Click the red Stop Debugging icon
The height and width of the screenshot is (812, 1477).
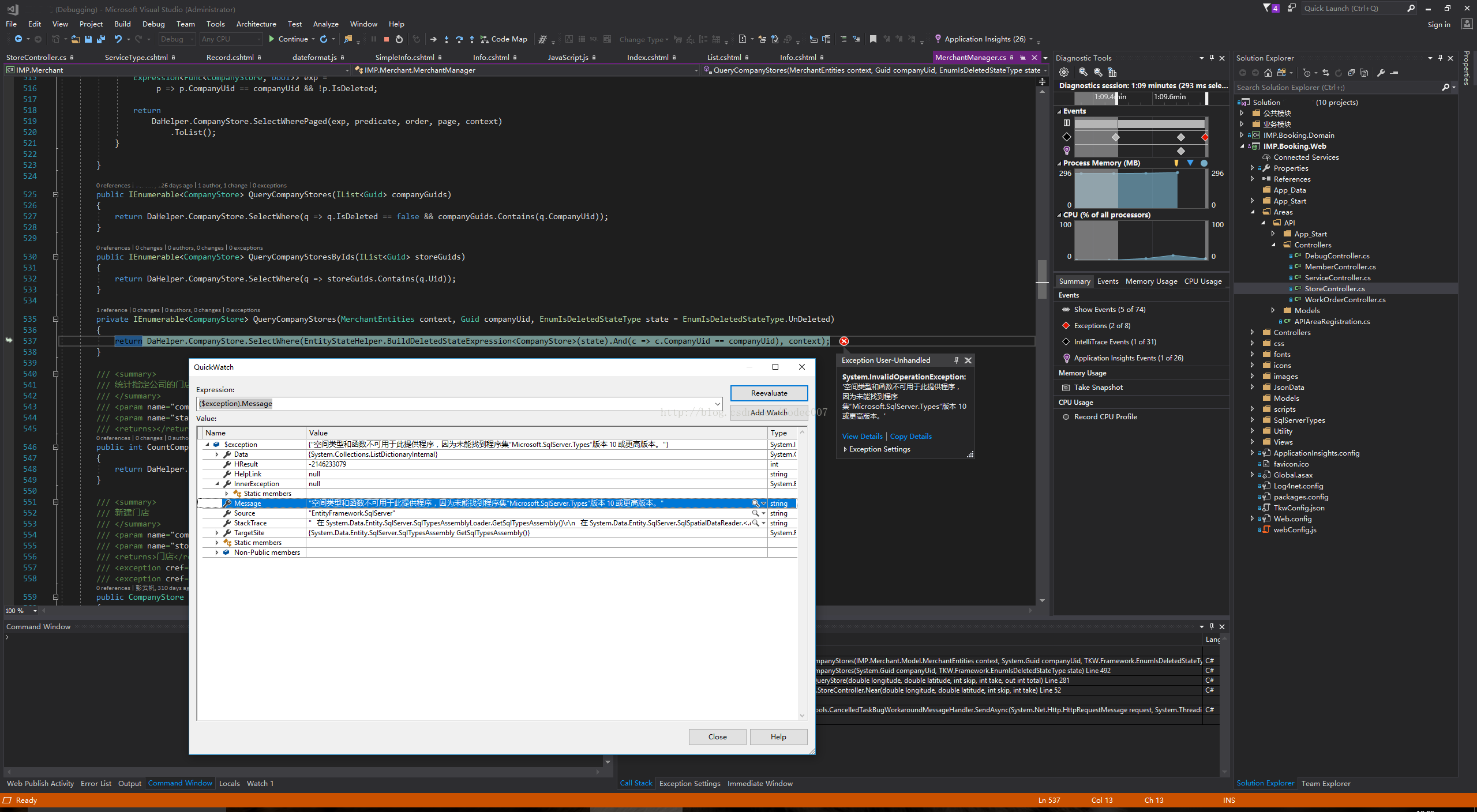point(386,39)
